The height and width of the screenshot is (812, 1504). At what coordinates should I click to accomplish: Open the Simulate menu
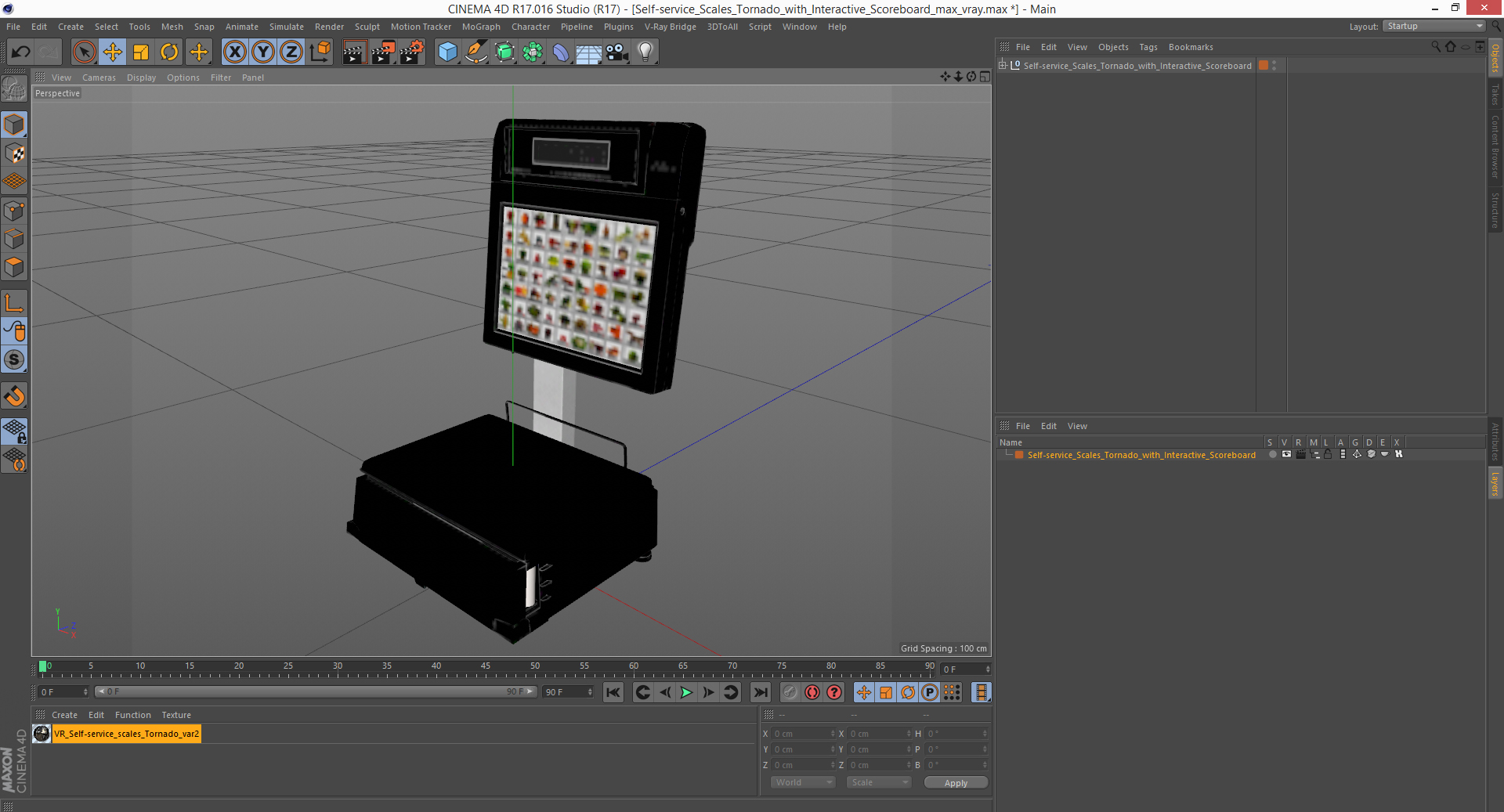coord(287,27)
